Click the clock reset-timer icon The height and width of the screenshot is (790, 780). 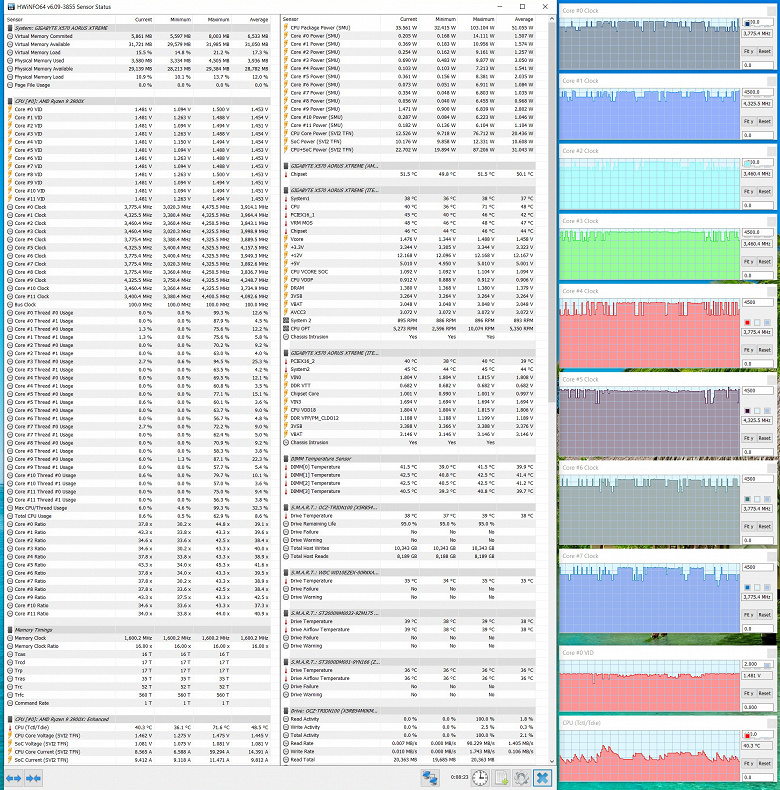tap(480, 777)
